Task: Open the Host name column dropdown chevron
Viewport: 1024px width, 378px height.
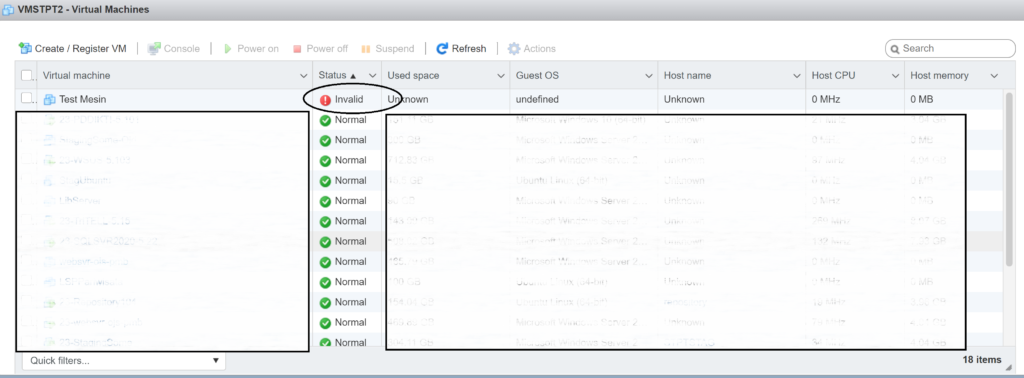Action: (797, 76)
